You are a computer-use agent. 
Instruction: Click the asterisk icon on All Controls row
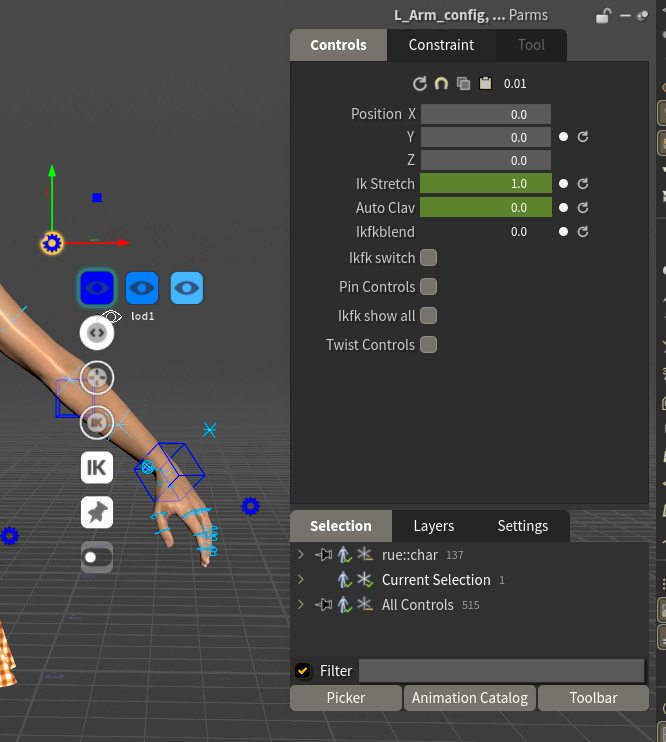tap(364, 604)
